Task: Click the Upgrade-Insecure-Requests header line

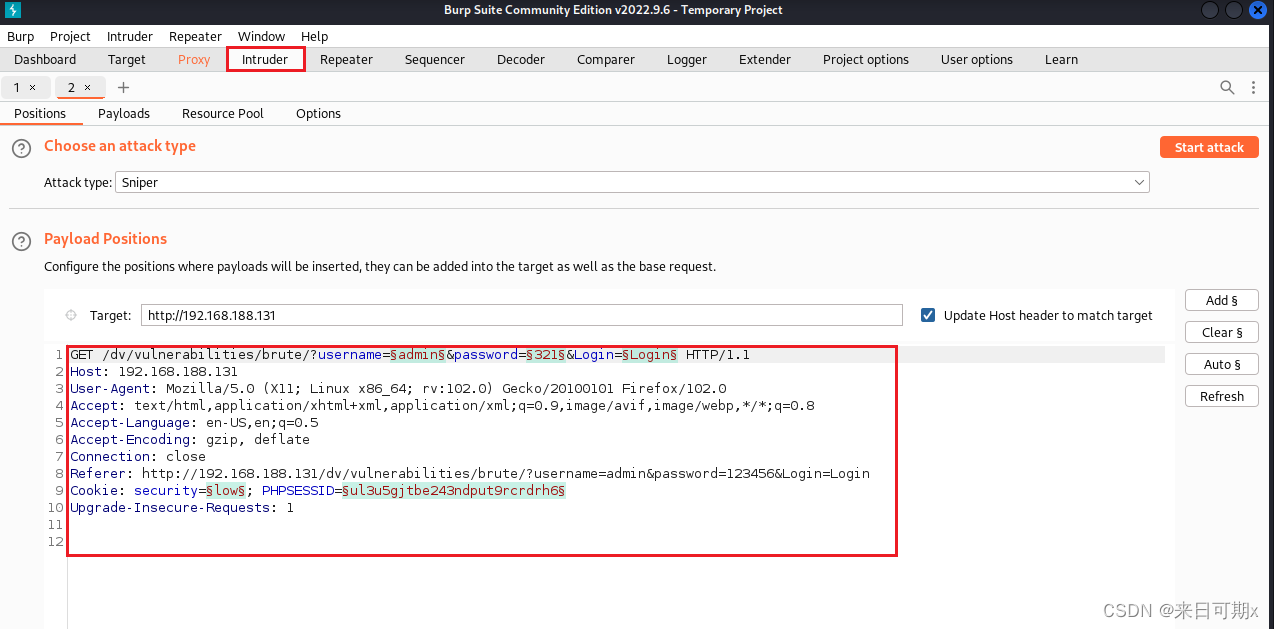Action: click(182, 507)
